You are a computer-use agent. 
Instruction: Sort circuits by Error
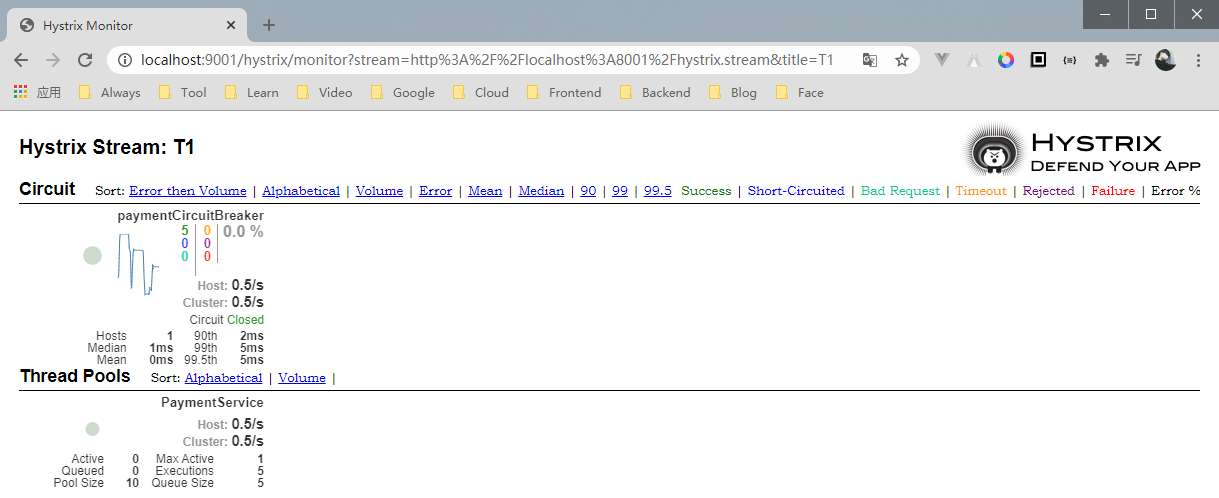(x=436, y=191)
